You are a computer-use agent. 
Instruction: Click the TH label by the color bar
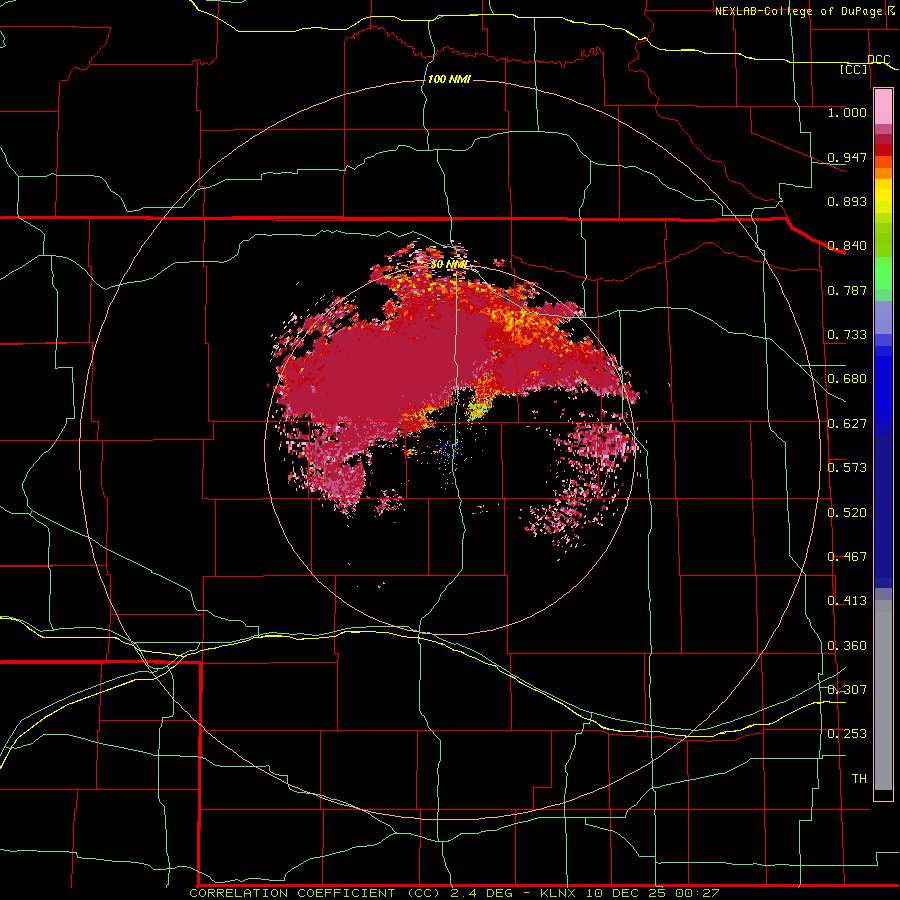(x=859, y=779)
